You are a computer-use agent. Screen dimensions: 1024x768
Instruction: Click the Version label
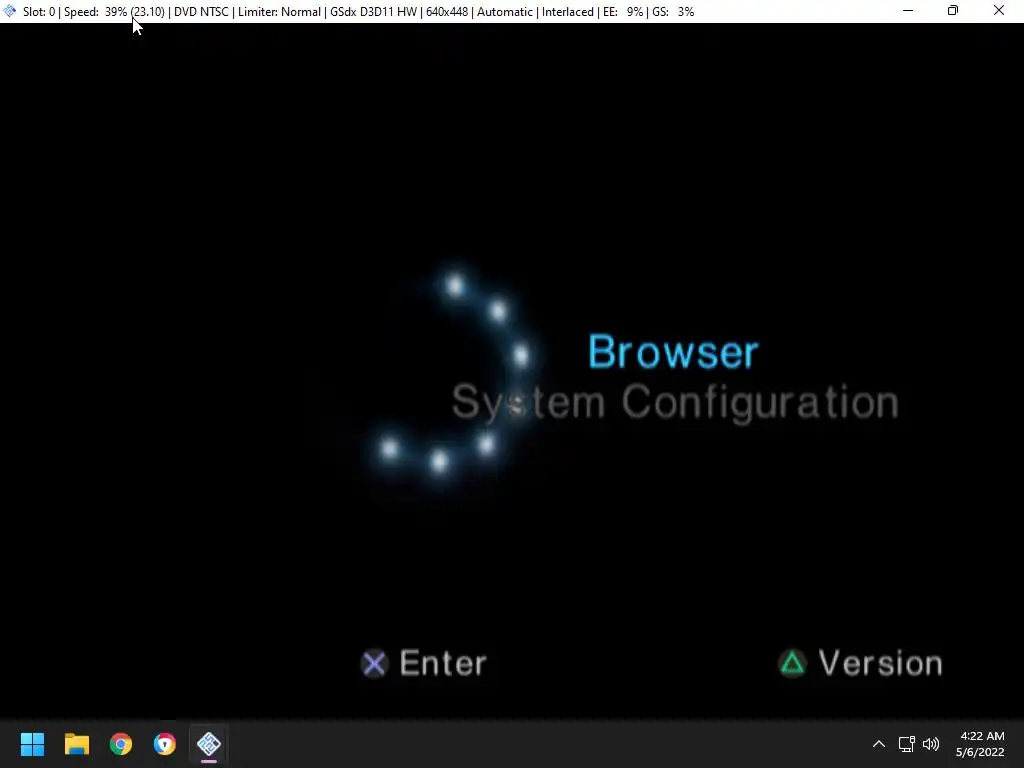880,664
